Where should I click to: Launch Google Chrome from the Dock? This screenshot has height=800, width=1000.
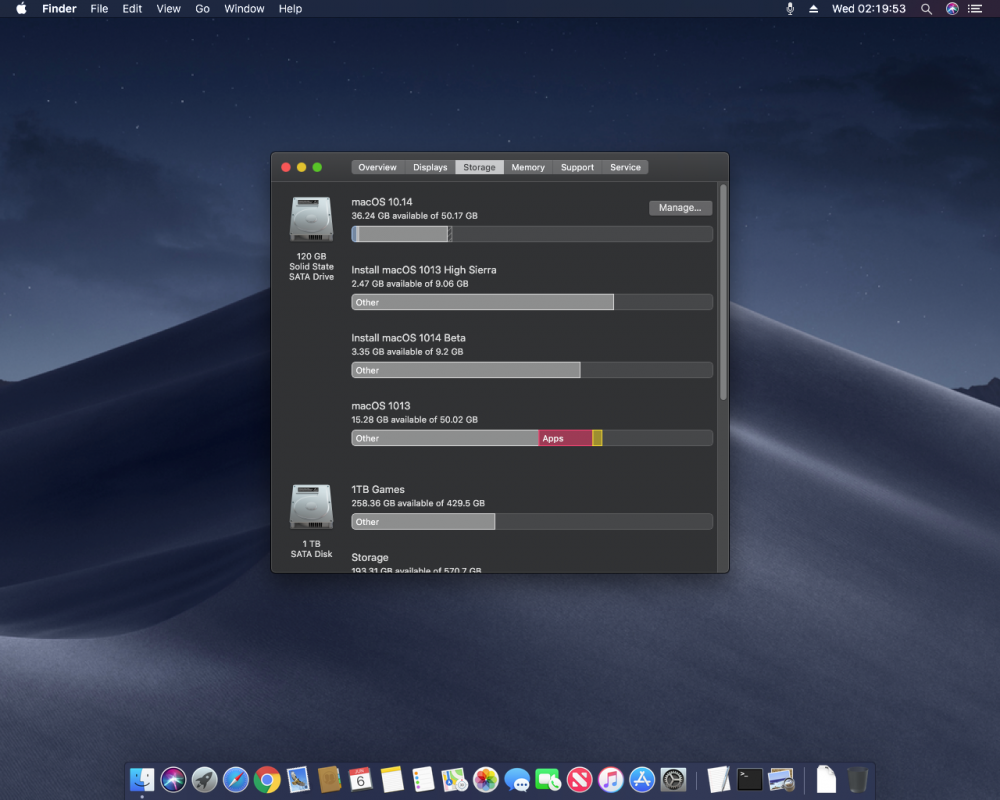tap(267, 779)
